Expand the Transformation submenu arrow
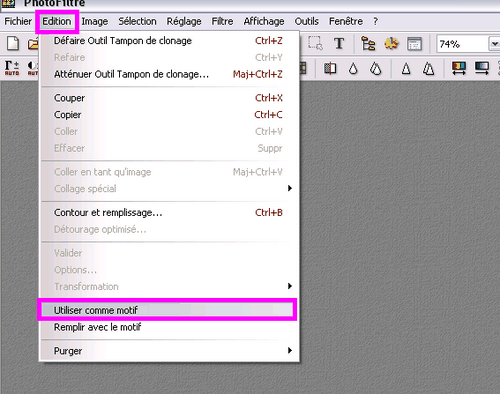 [x=290, y=286]
